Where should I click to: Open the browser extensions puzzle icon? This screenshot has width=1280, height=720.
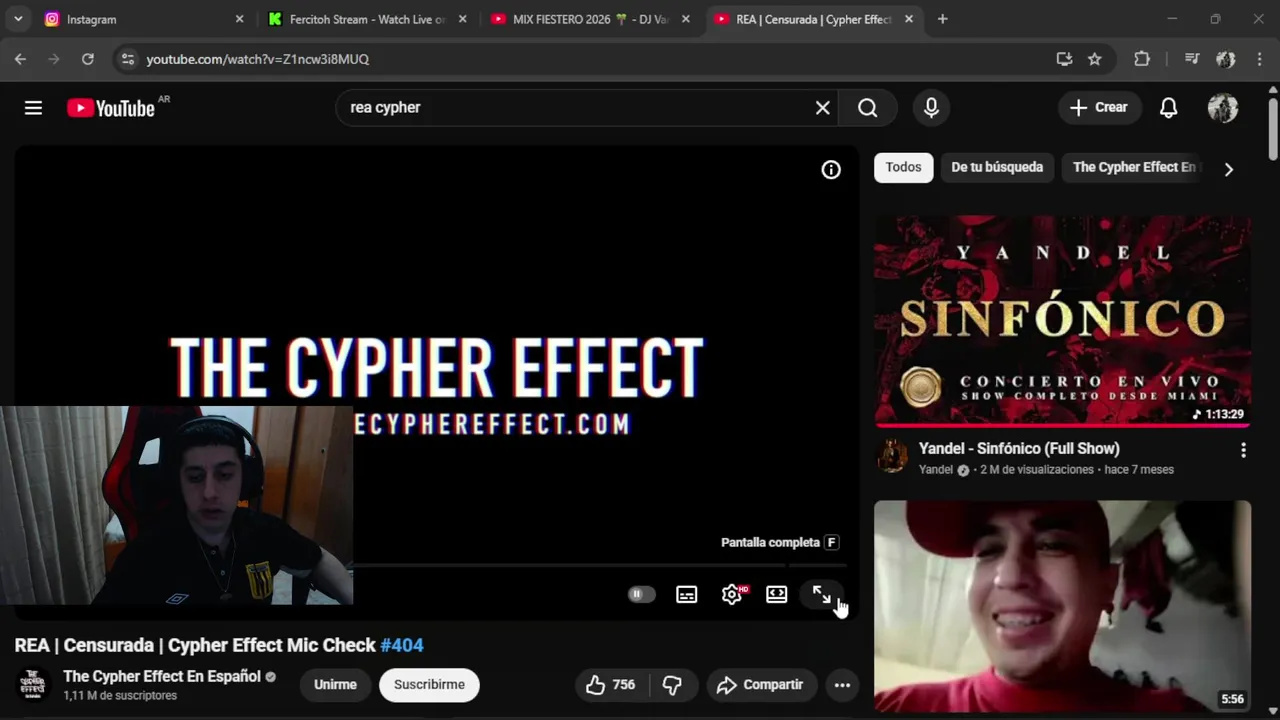[x=1142, y=59]
